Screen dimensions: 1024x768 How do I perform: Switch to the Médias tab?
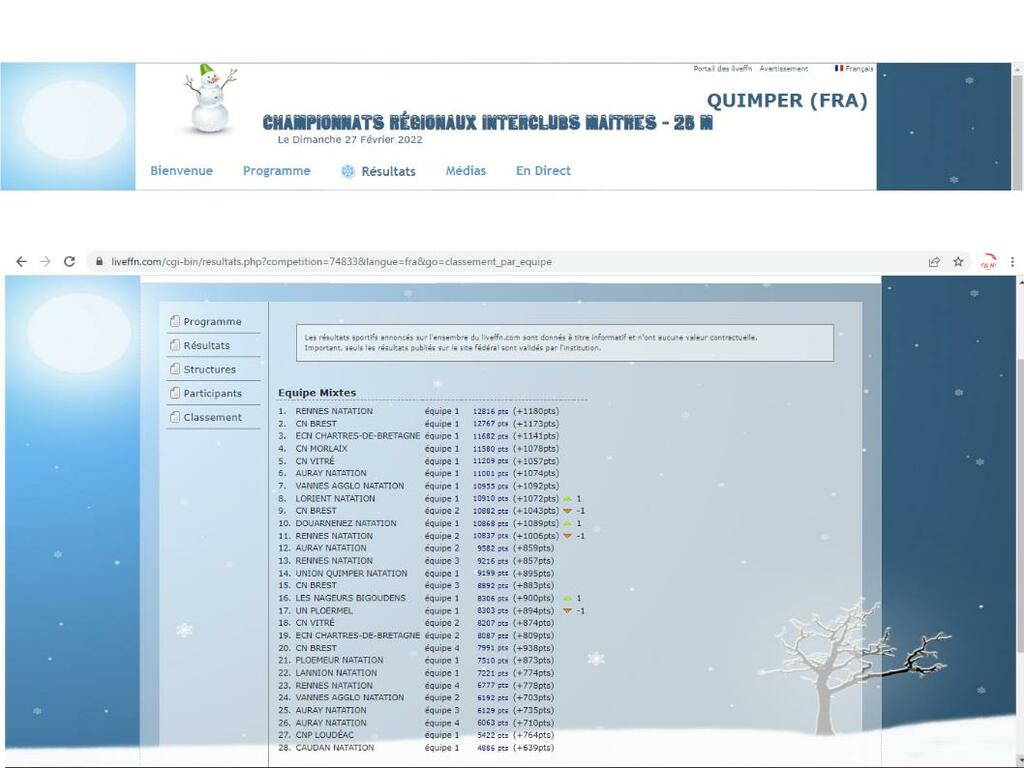coord(465,171)
